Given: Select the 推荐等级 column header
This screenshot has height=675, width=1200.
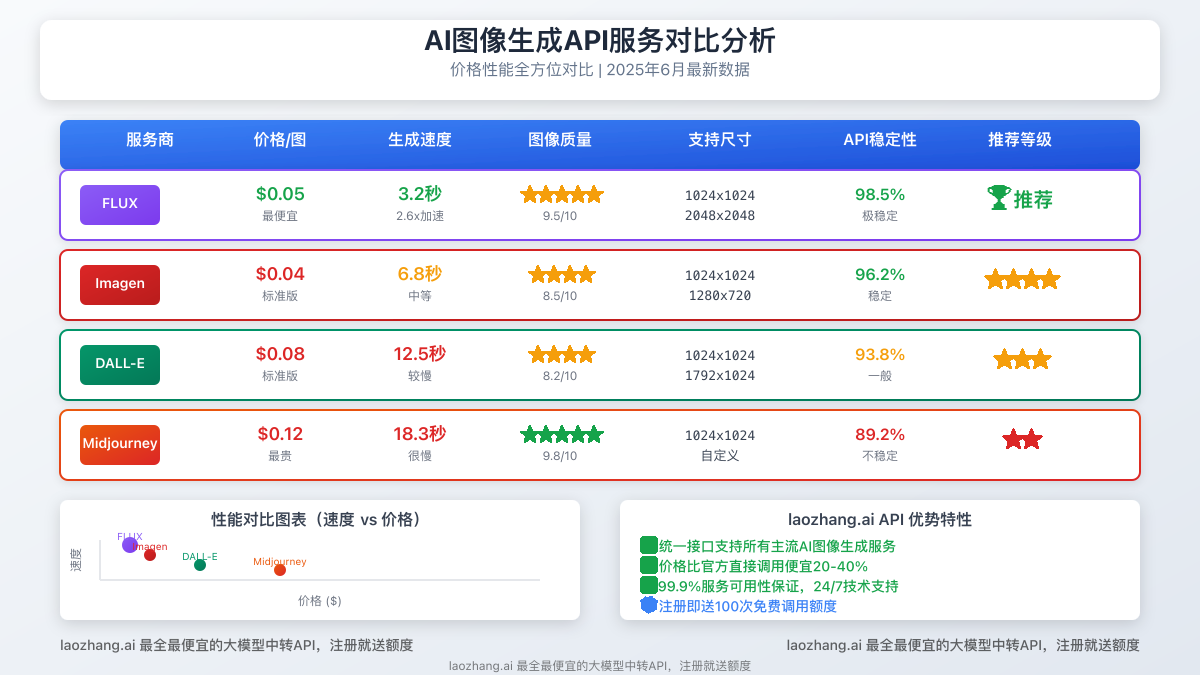Looking at the screenshot, I should pyautogui.click(x=1020, y=140).
